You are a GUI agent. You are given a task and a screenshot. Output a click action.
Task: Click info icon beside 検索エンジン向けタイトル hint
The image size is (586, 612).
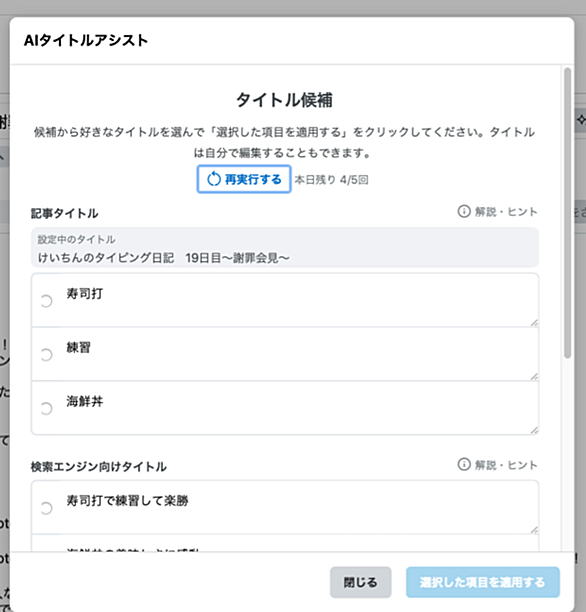(464, 464)
